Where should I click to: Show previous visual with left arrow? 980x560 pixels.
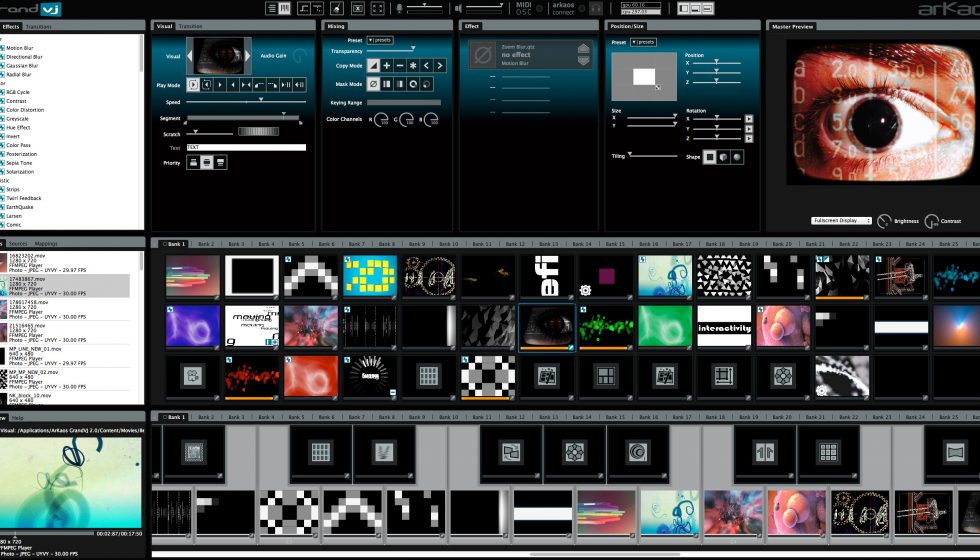190,56
